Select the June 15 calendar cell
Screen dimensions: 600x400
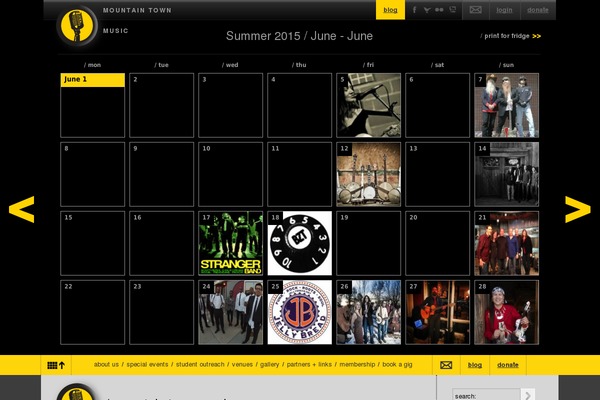pos(93,243)
